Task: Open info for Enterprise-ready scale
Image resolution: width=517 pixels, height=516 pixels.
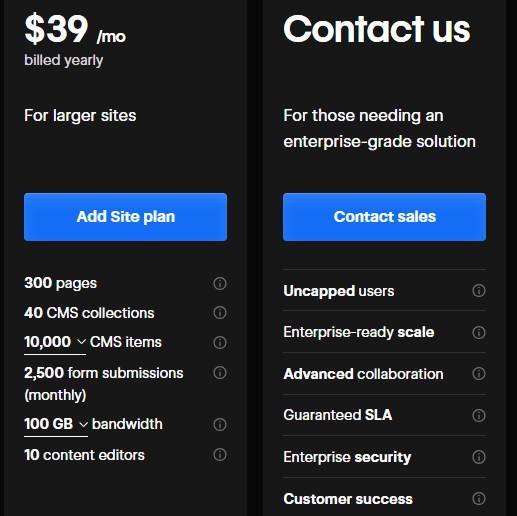Action: click(479, 332)
